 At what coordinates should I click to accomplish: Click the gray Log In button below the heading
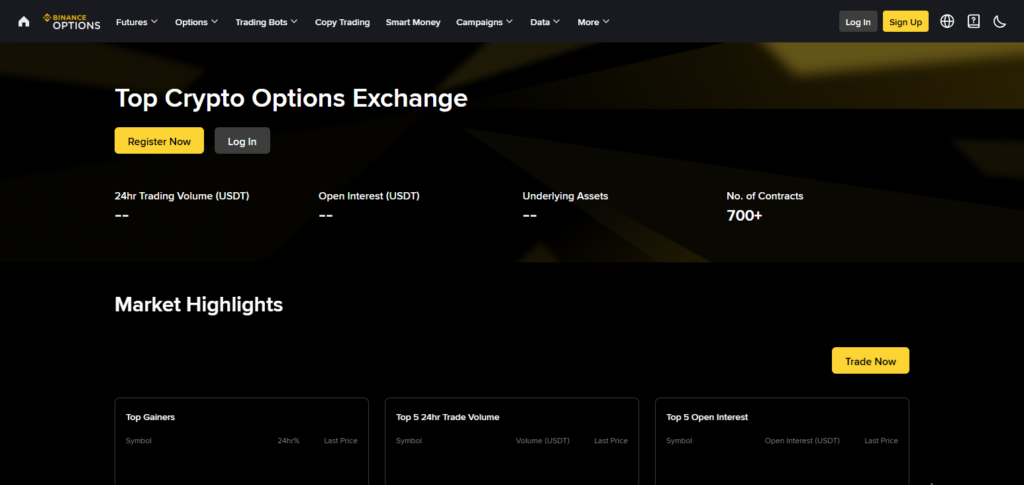pos(242,141)
